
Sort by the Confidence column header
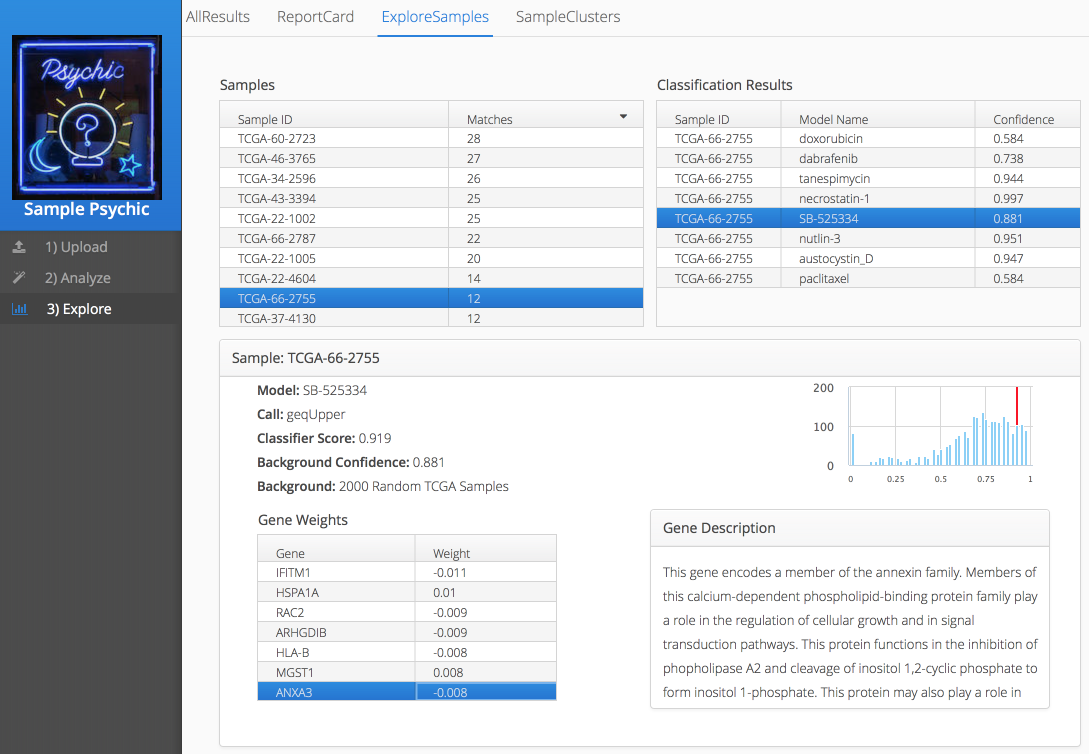click(1023, 119)
